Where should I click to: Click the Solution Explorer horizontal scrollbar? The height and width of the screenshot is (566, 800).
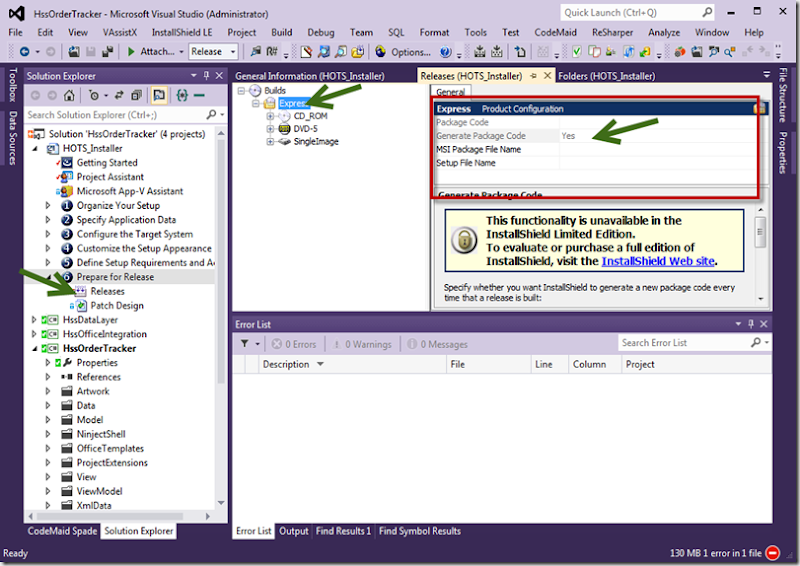(119, 516)
